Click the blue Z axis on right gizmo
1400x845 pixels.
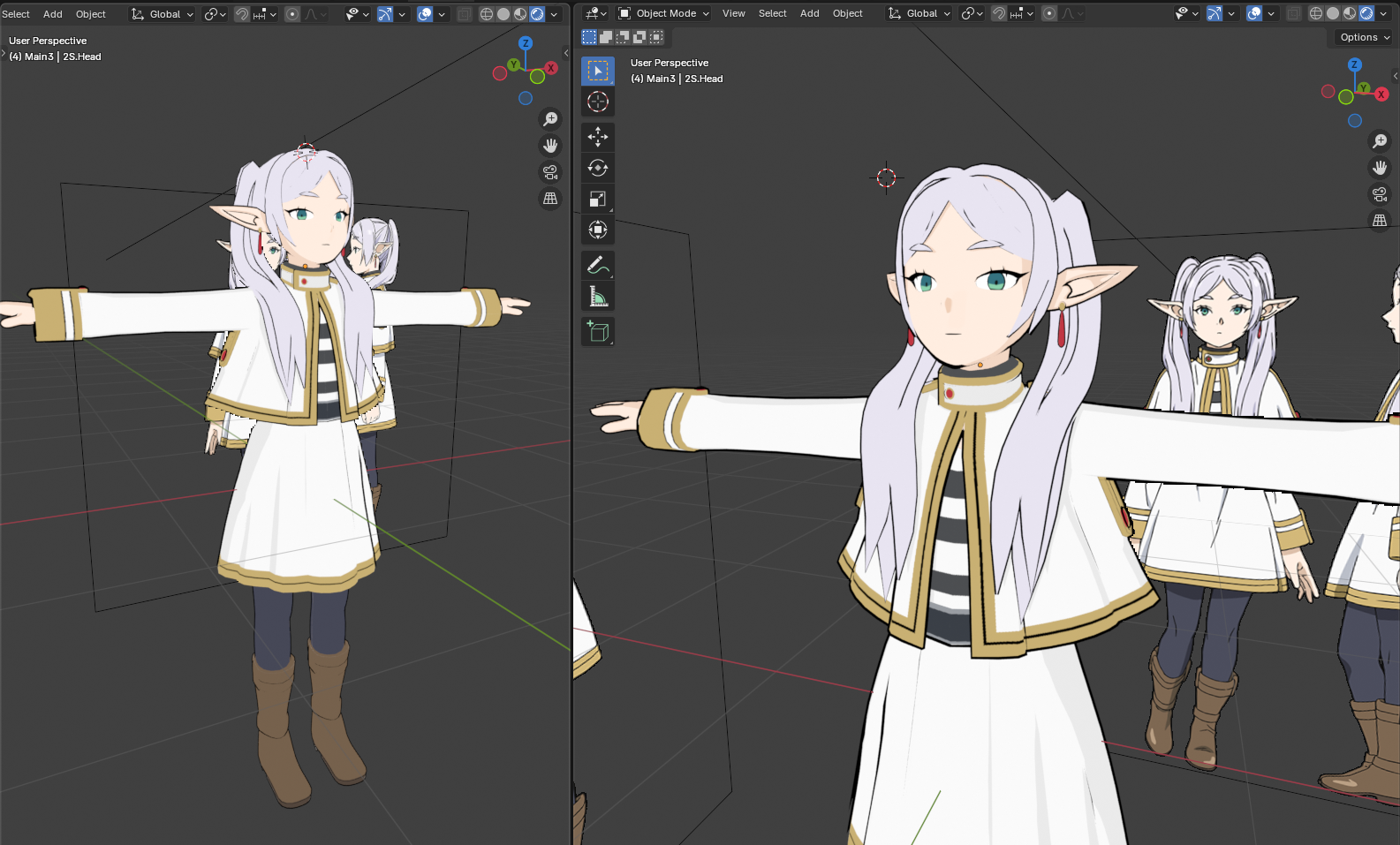(1354, 65)
